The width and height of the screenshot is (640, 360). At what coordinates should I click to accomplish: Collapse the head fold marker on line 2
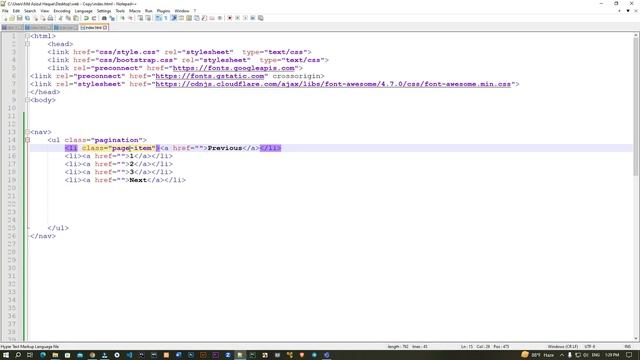click(27, 44)
